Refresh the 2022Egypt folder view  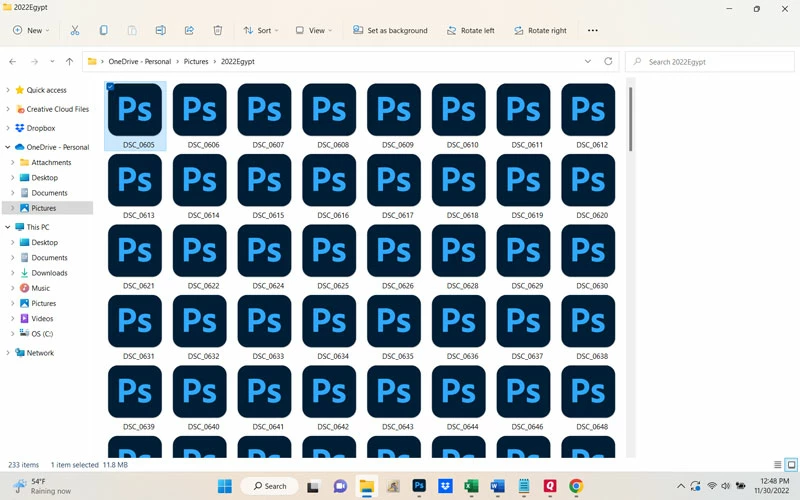coord(608,61)
